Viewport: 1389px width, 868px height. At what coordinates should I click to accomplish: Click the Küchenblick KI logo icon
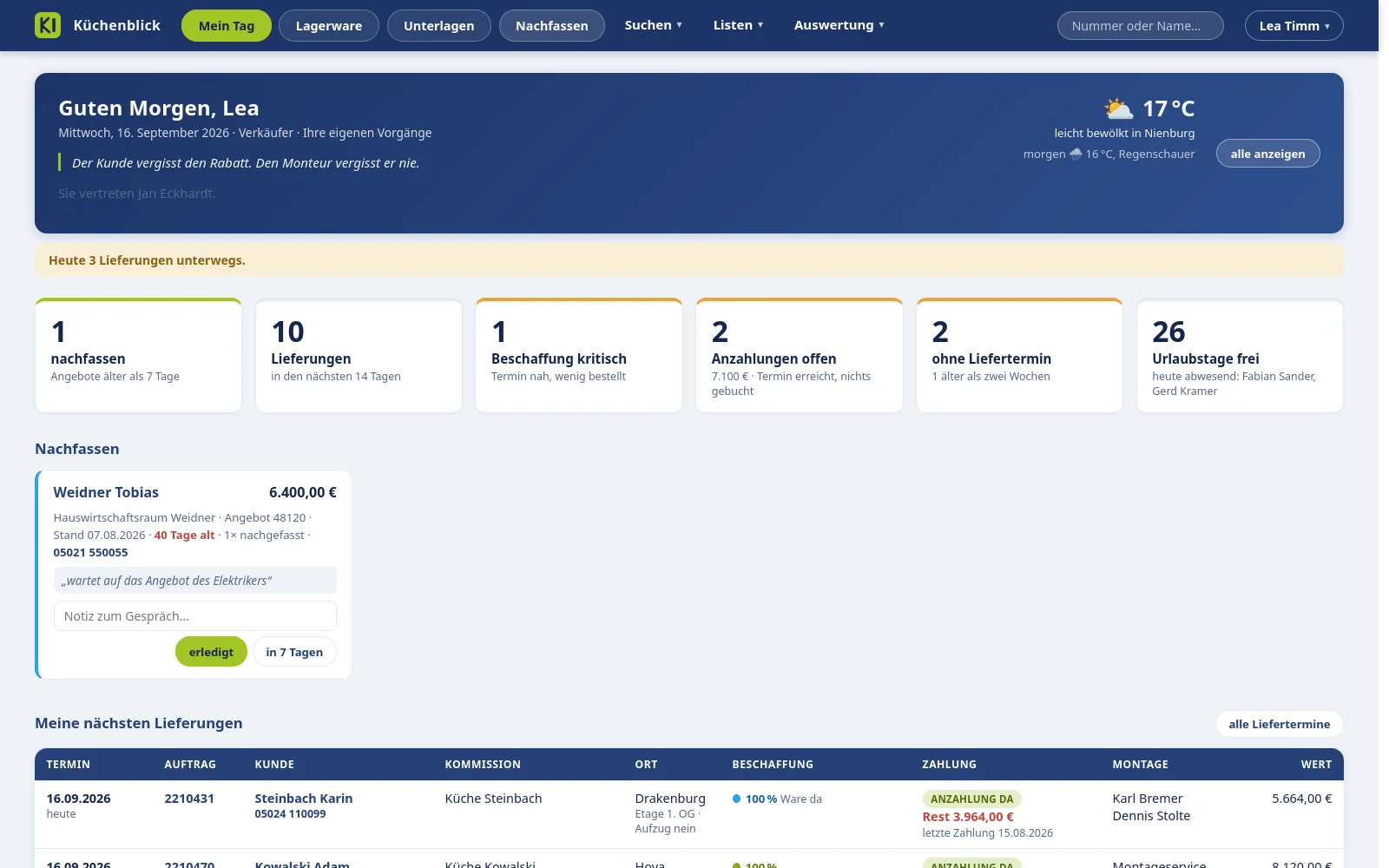click(48, 25)
